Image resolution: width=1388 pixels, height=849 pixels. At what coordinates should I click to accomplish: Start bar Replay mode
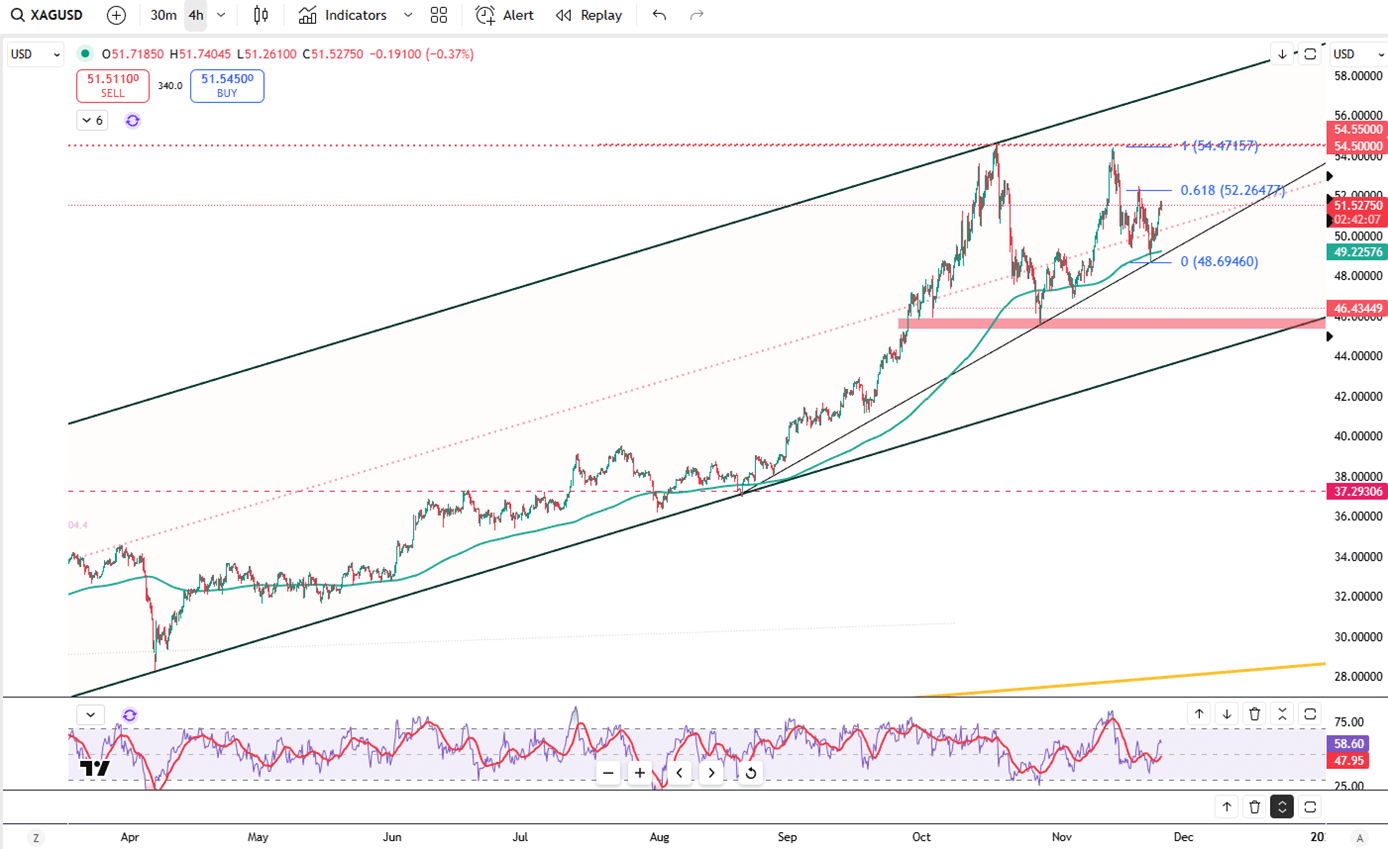pos(589,15)
